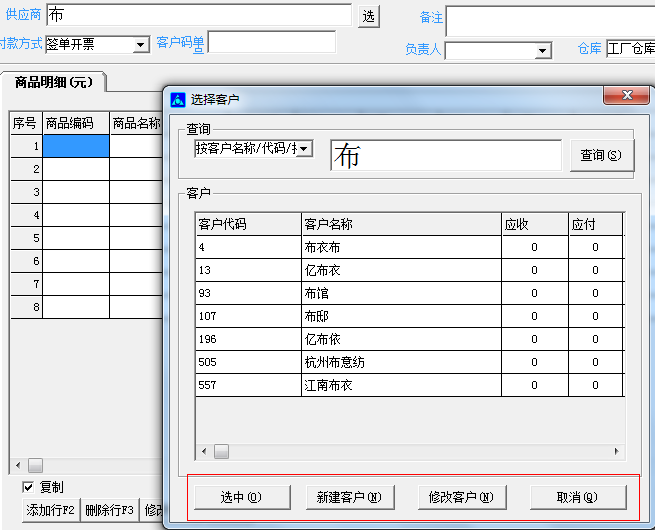Click the 商品编码 column header
655x530 pixels.
point(76,123)
